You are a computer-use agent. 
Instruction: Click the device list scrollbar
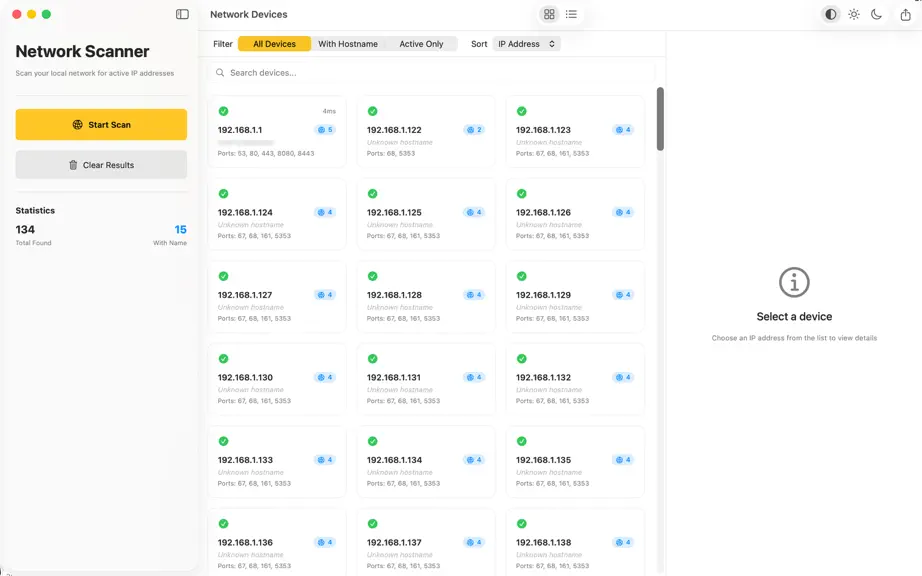tap(660, 119)
